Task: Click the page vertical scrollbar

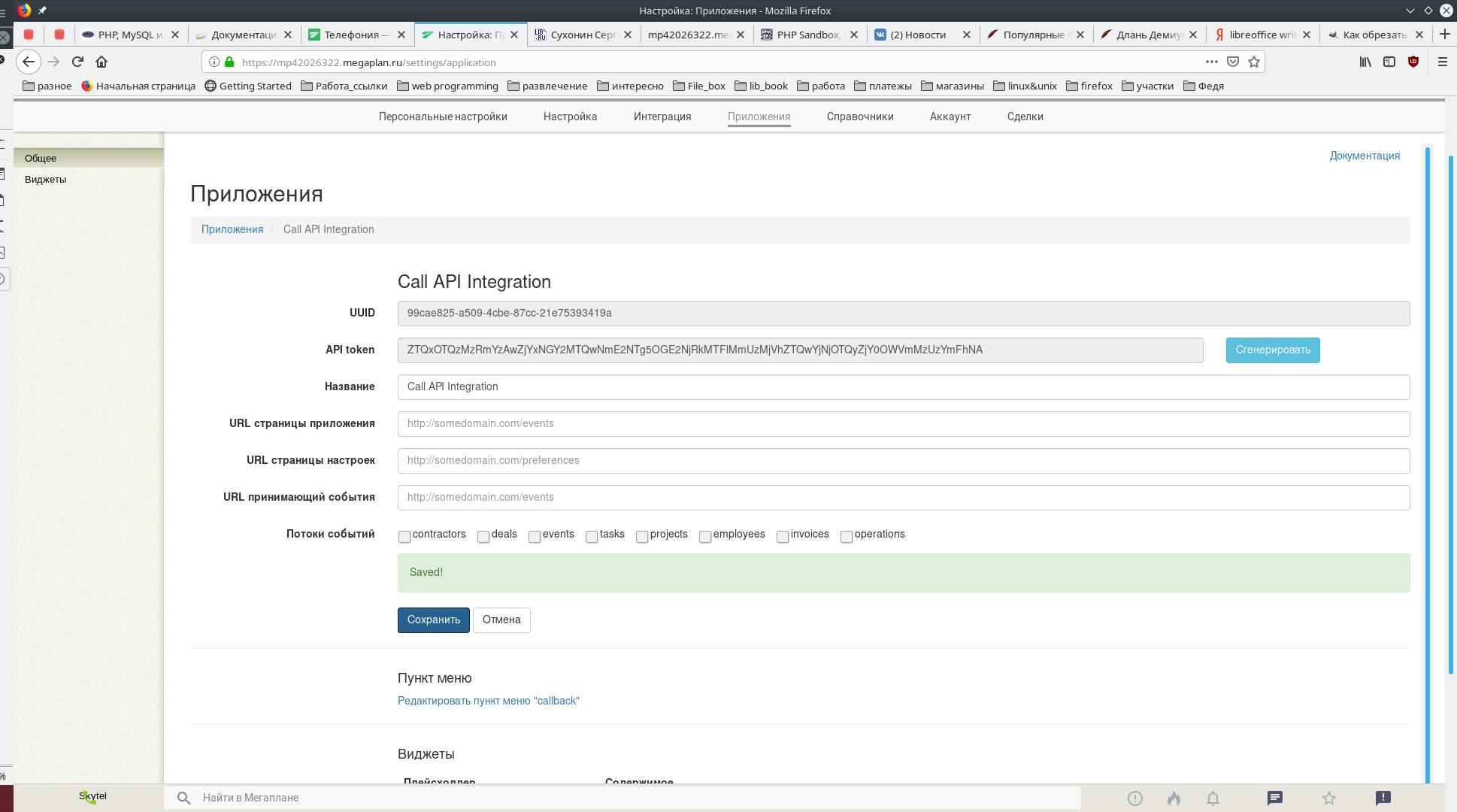Action: [x=1451, y=414]
